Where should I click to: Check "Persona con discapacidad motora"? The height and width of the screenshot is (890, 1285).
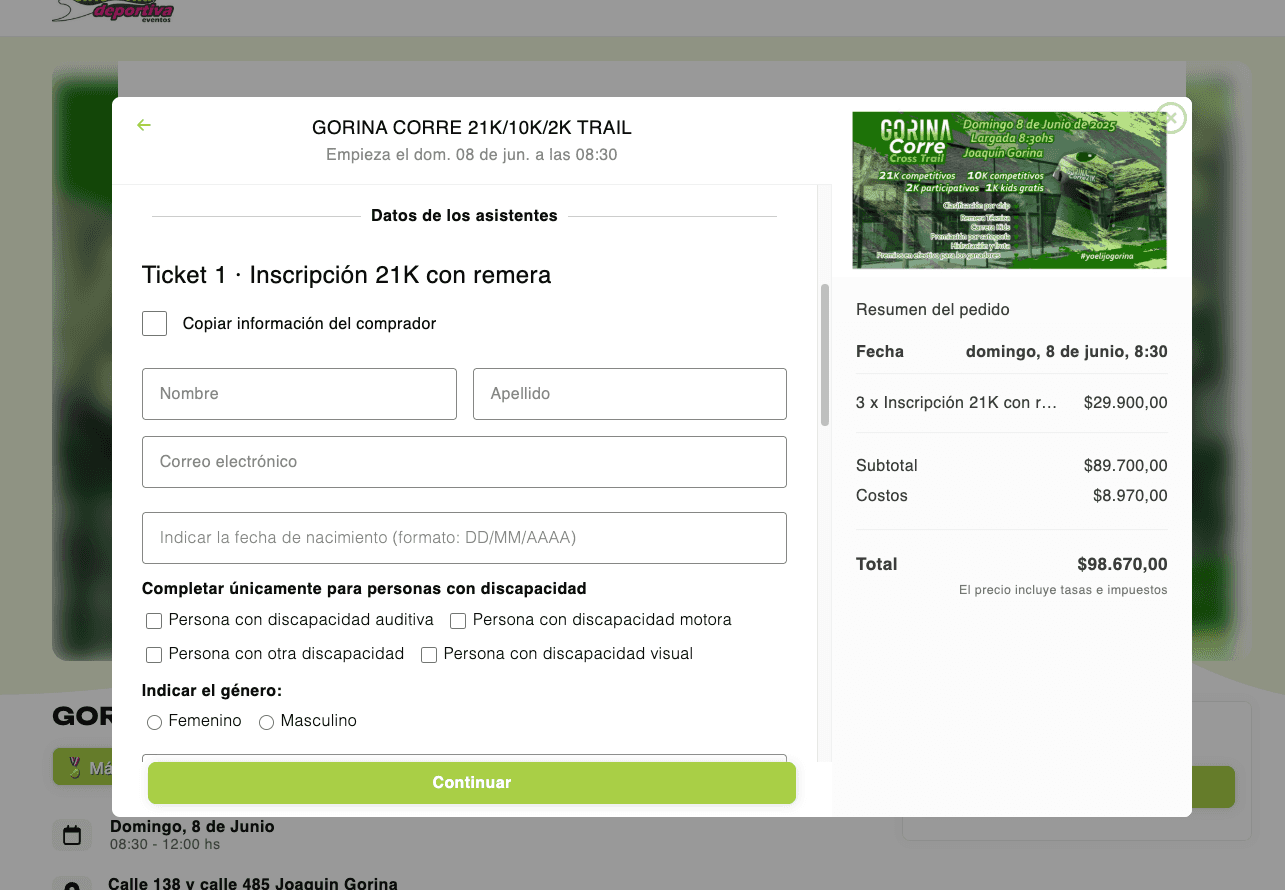tap(457, 620)
